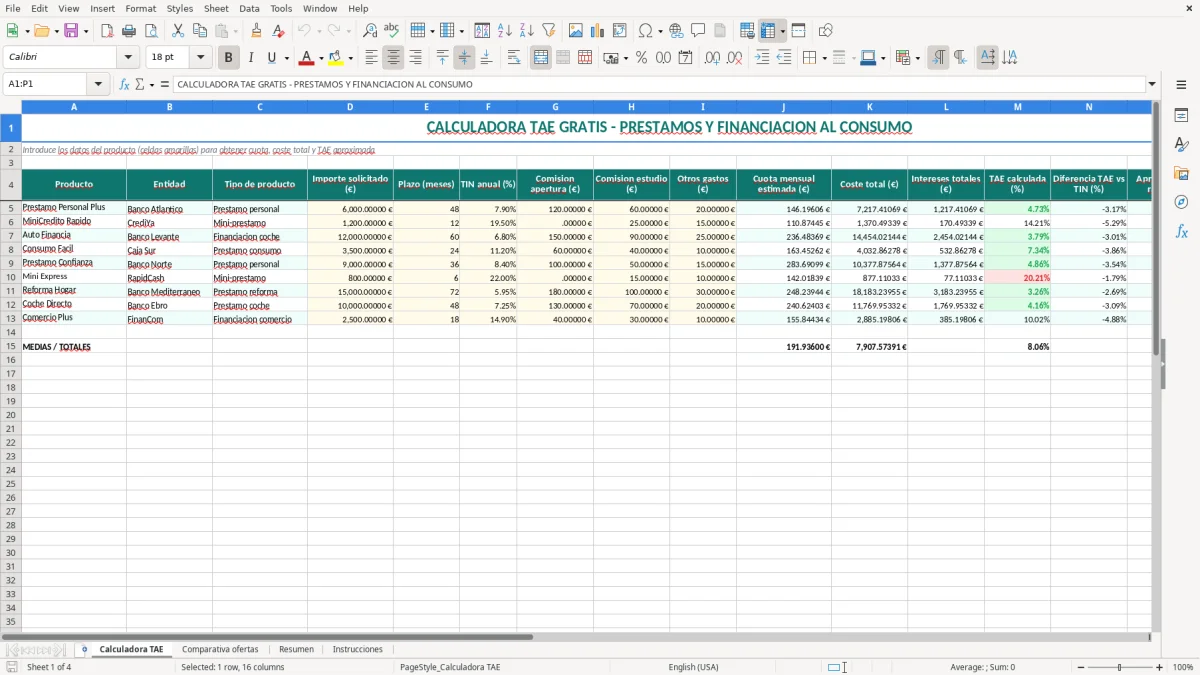Click the Save document icon
Image resolution: width=1200 pixels, height=675 pixels.
(x=71, y=31)
